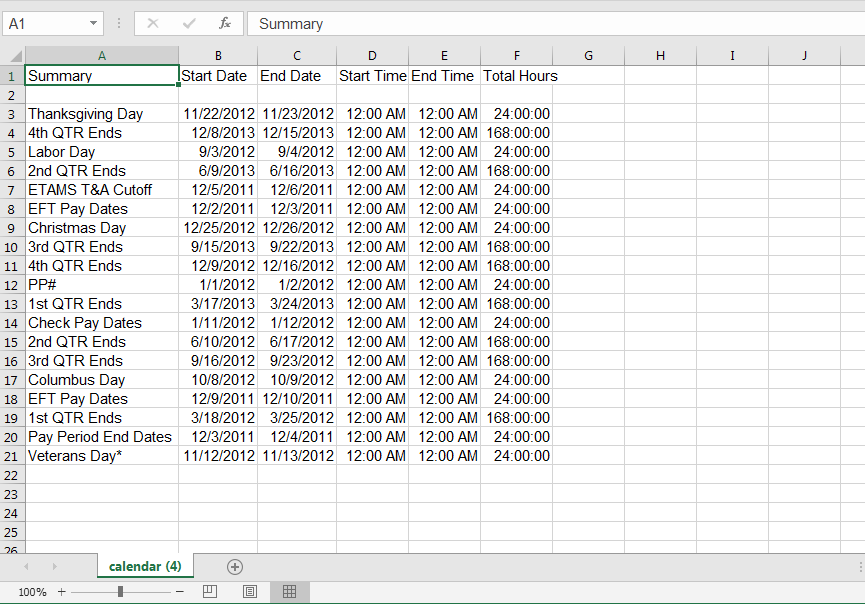Switch to Page Layout view
Image resolution: width=865 pixels, height=604 pixels.
click(x=249, y=591)
